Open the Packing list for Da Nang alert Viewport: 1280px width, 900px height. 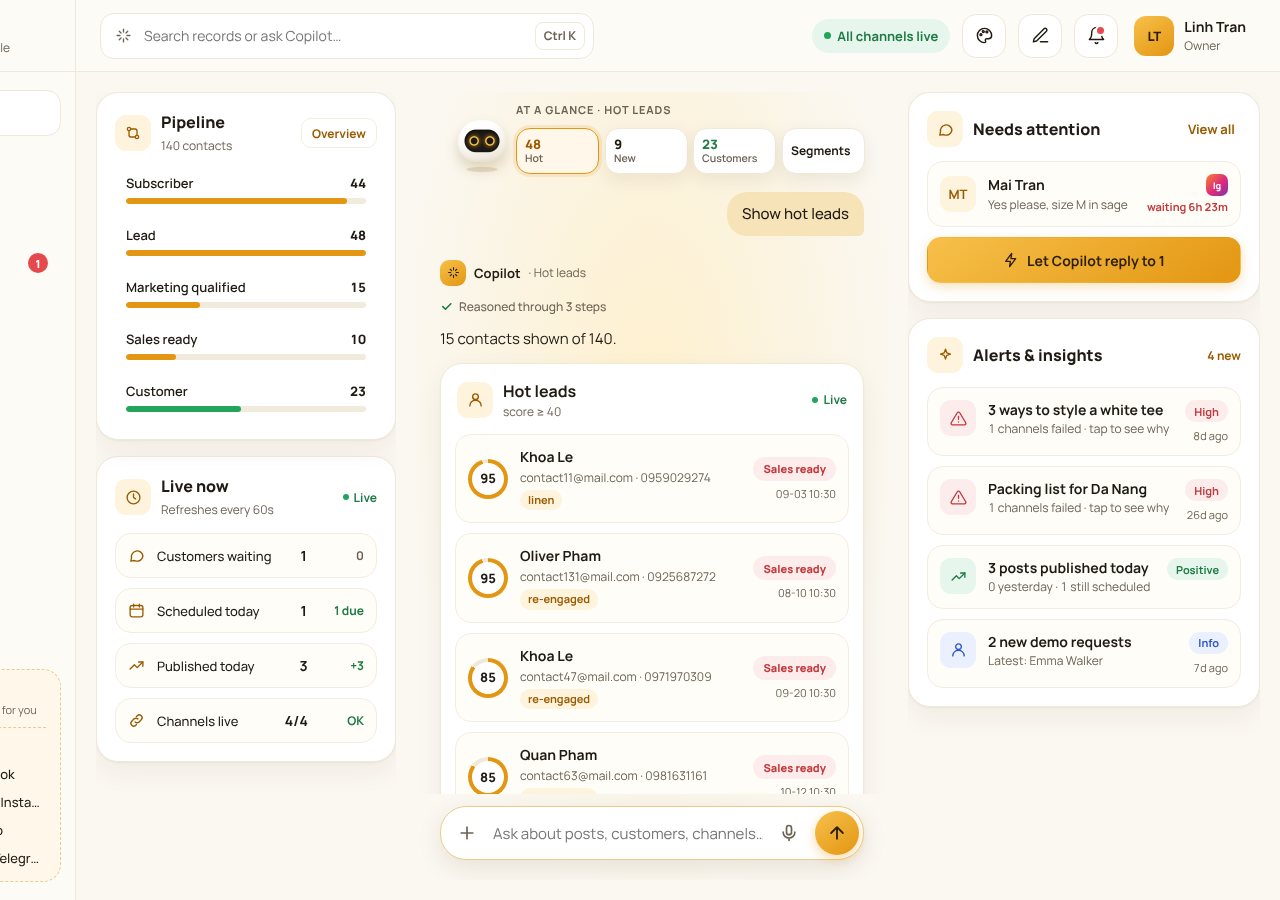[1084, 498]
